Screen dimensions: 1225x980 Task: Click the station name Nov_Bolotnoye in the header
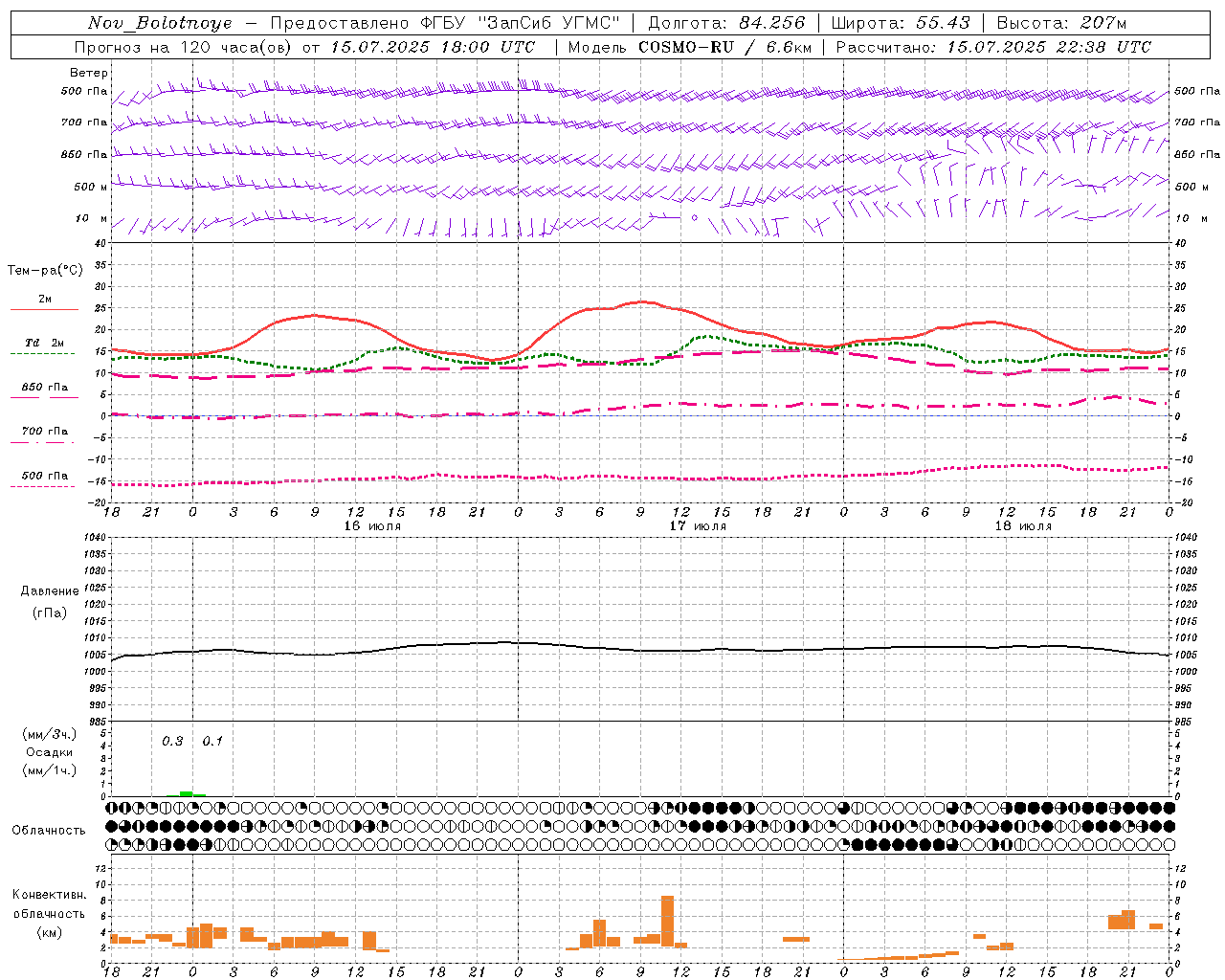pos(160,23)
